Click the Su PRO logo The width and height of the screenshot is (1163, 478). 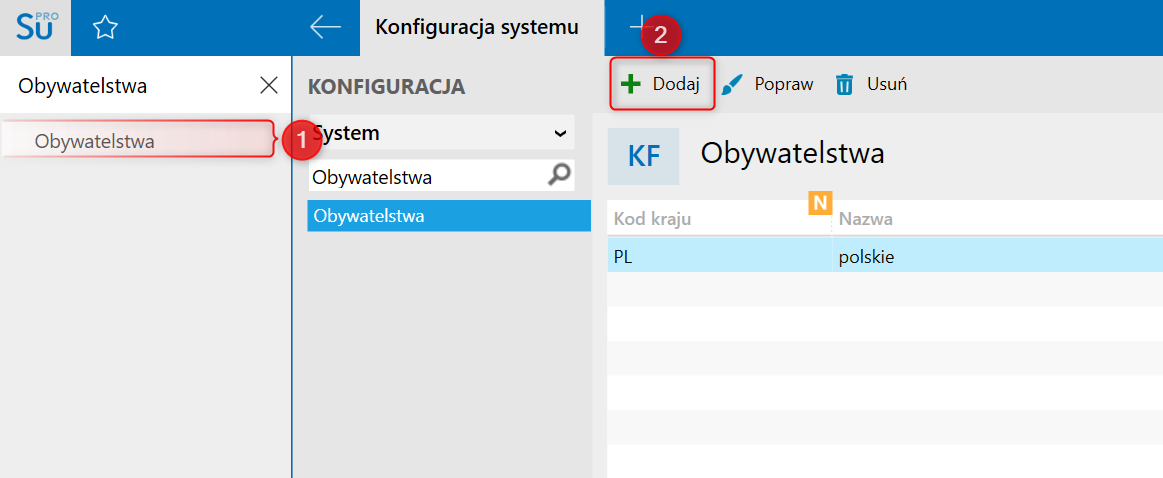click(37, 27)
